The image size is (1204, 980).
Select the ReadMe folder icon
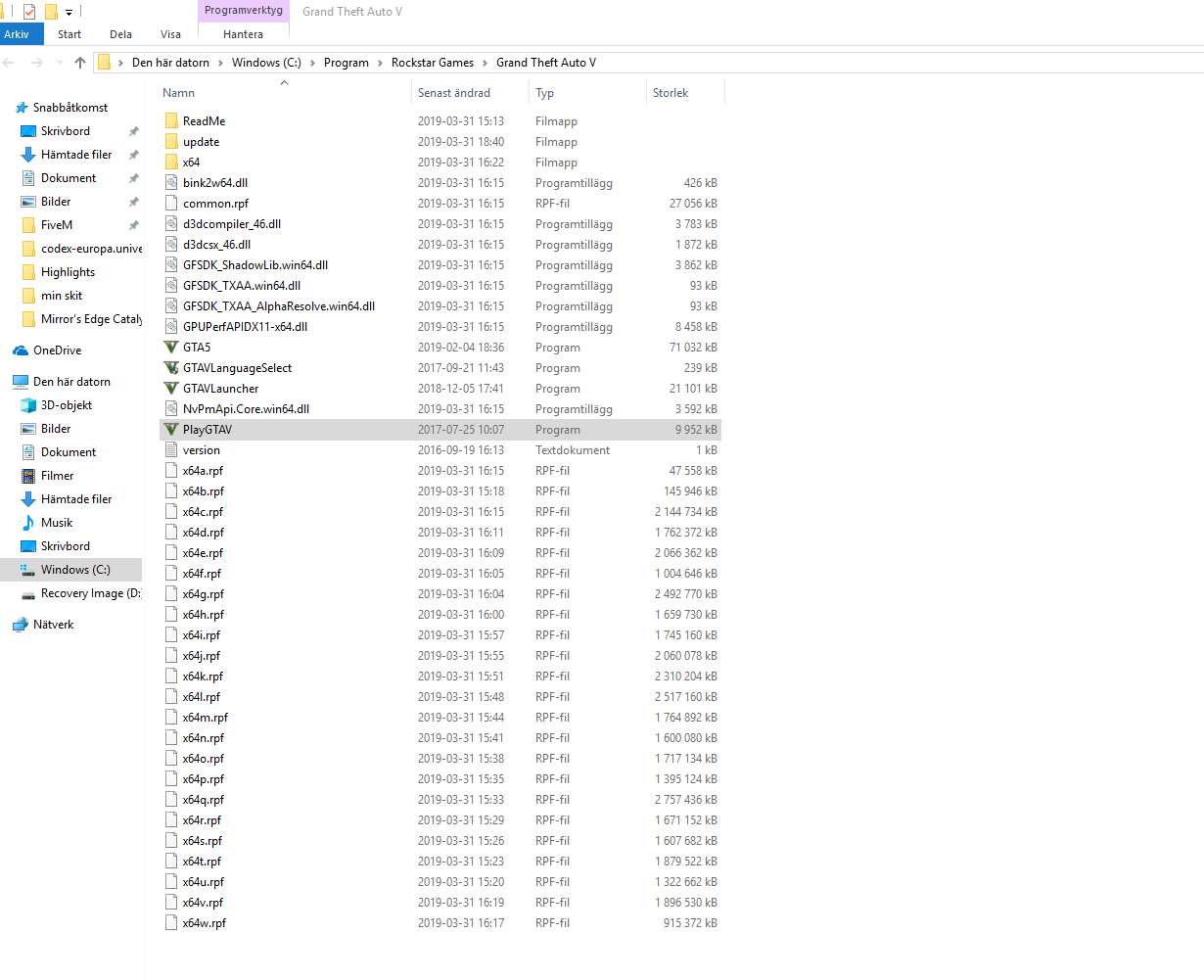[172, 121]
